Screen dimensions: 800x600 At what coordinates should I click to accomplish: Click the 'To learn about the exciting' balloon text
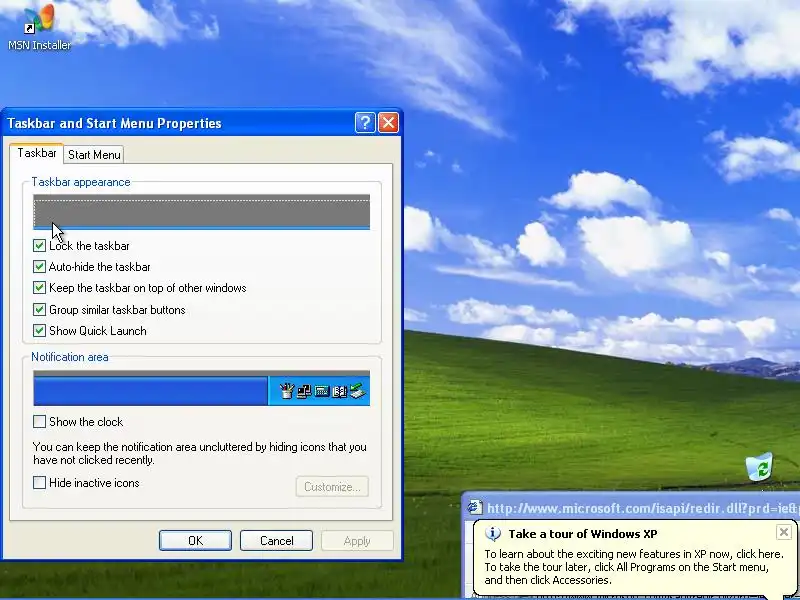[x=633, y=567]
